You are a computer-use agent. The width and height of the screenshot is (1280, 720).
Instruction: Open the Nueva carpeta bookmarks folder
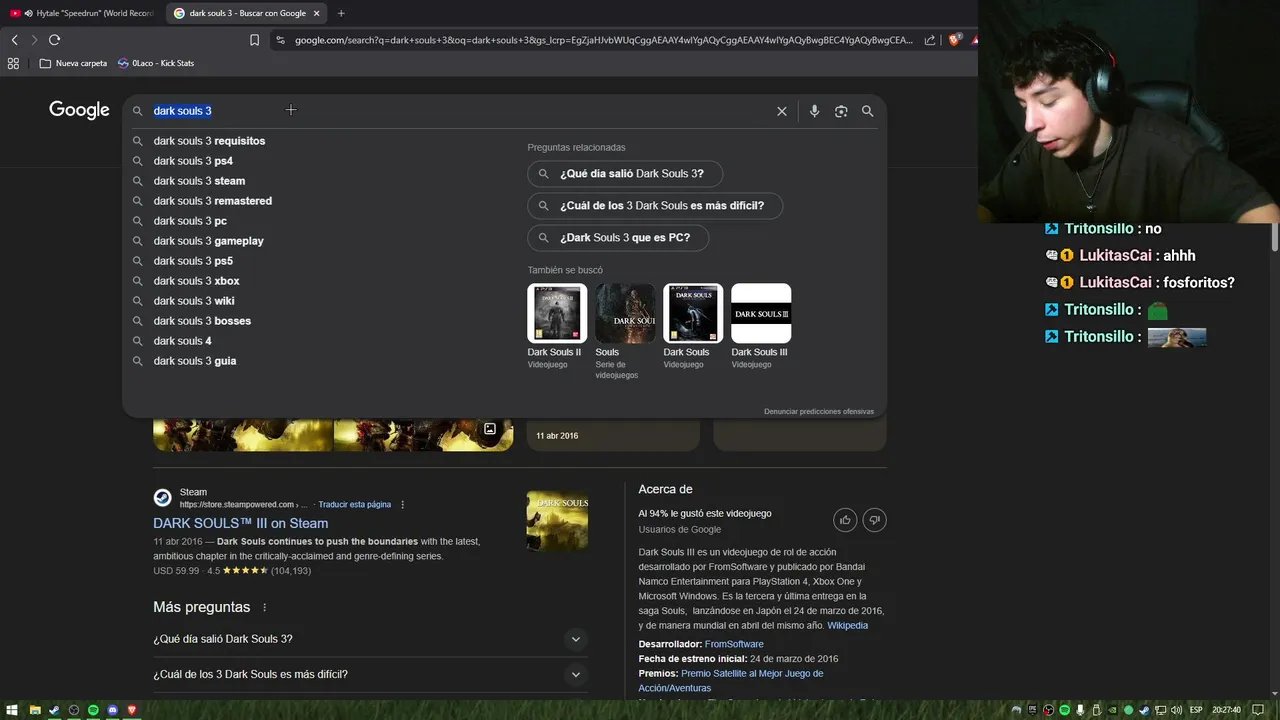[x=73, y=63]
